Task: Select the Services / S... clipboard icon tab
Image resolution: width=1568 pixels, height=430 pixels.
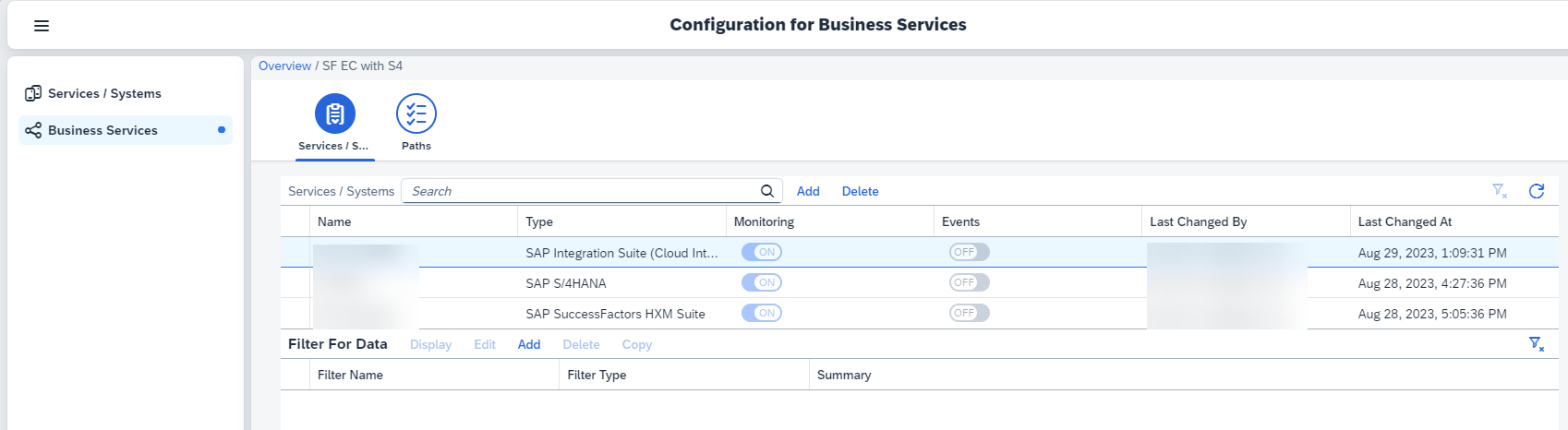Action: click(335, 113)
